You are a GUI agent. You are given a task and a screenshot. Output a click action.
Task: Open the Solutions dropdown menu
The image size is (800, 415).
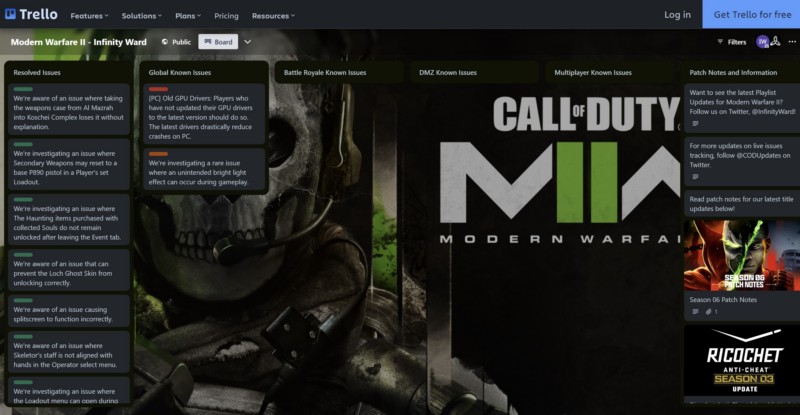point(141,16)
